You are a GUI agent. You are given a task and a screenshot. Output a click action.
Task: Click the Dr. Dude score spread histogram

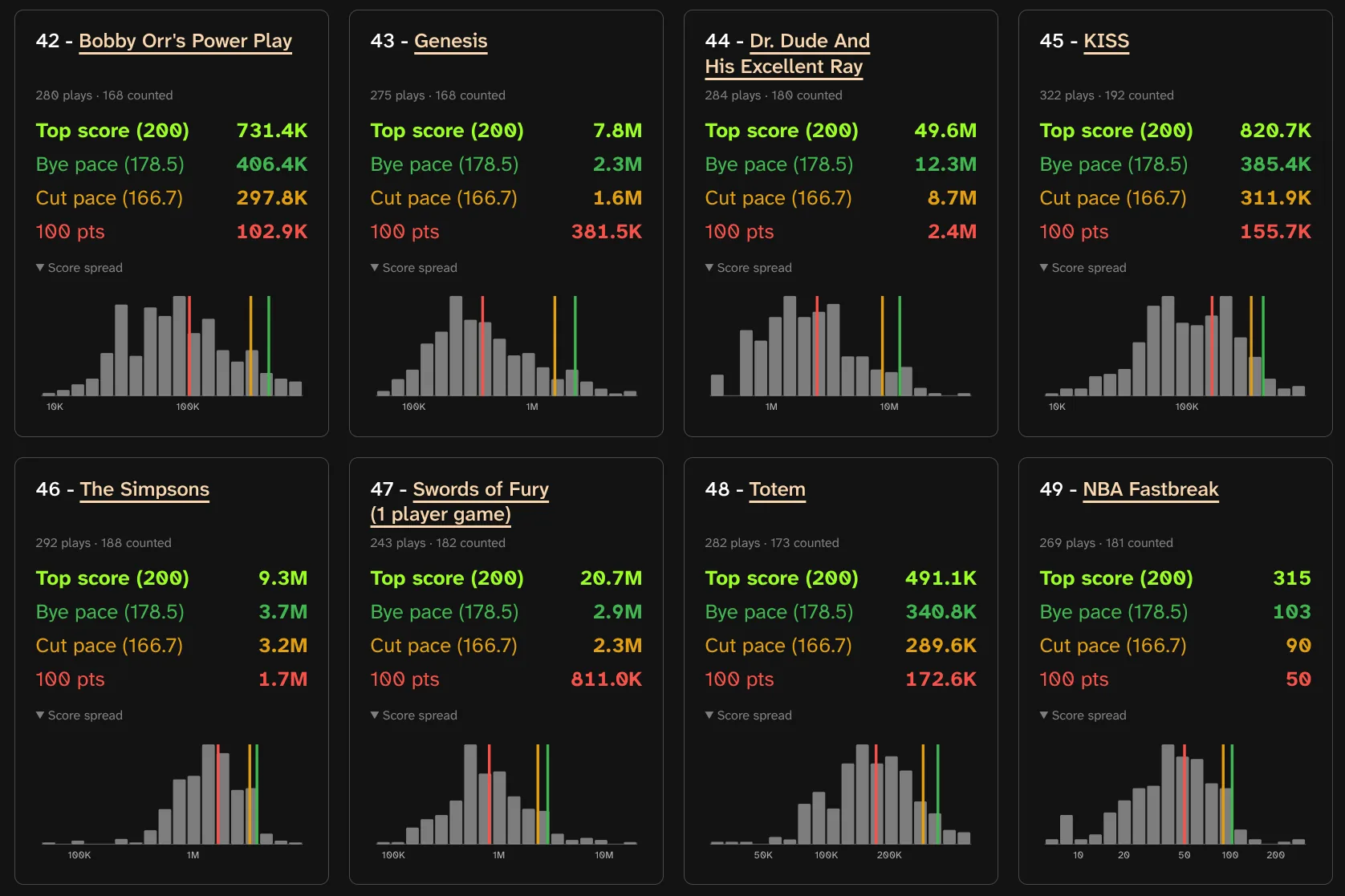coord(841,353)
